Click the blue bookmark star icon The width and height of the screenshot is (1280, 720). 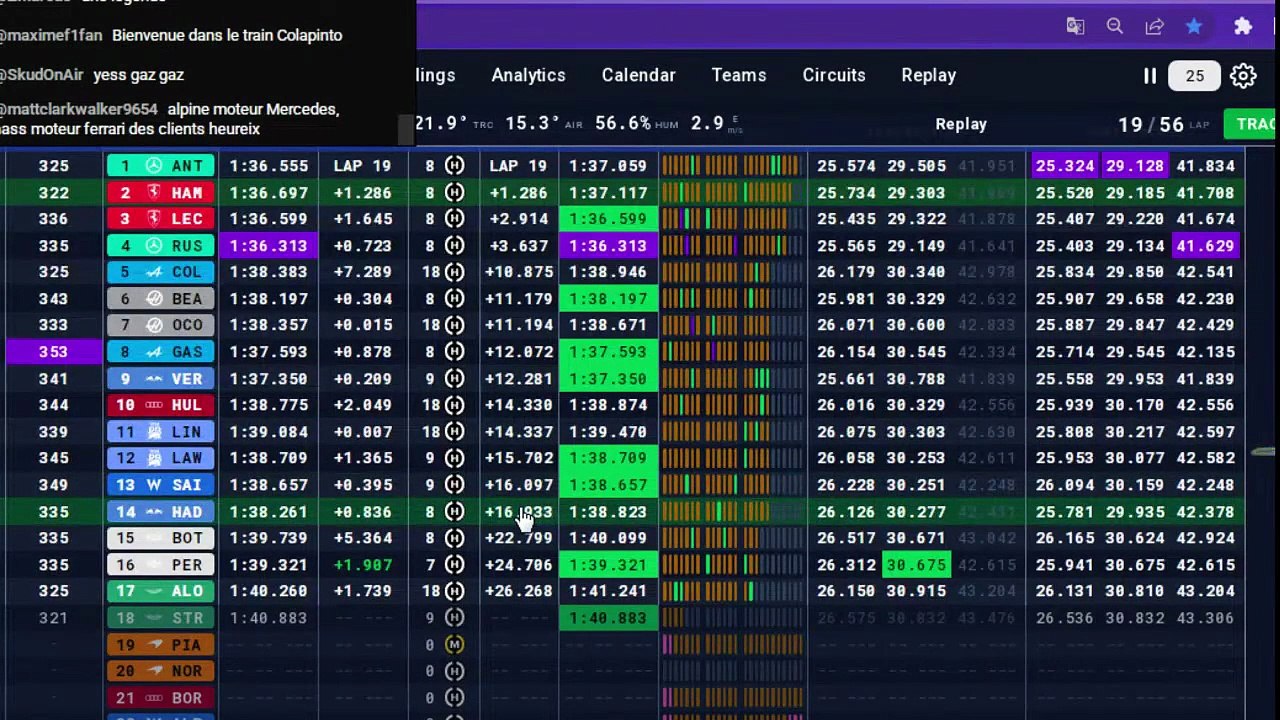click(1194, 27)
